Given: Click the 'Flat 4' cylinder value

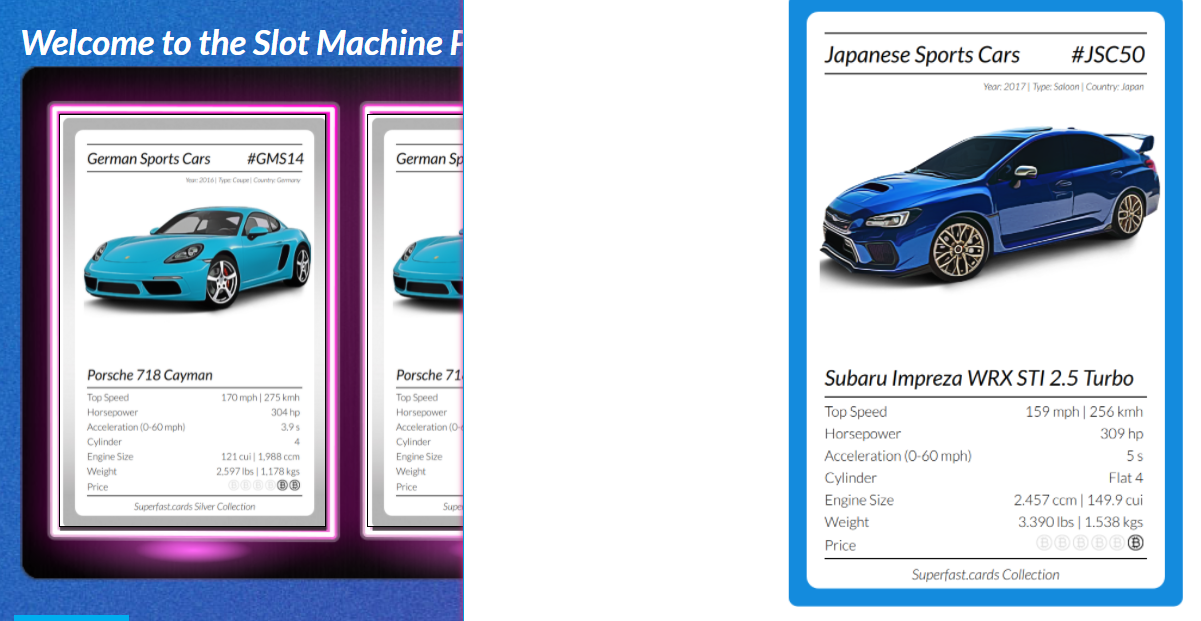Looking at the screenshot, I should pyautogui.click(x=1126, y=477).
